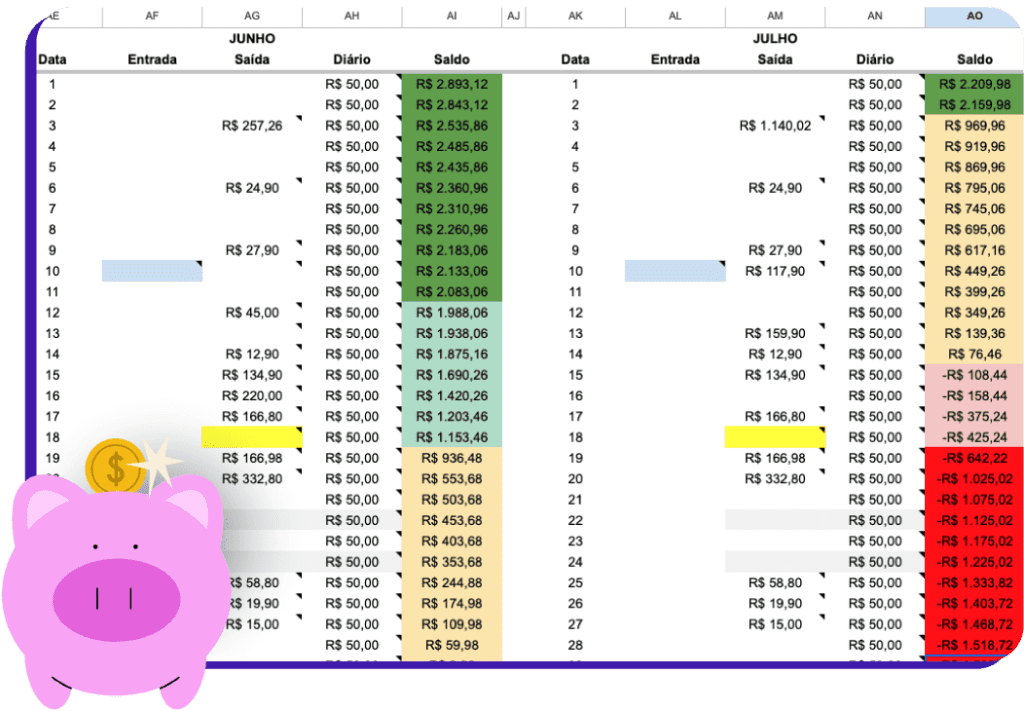Select the R$ 220,00 Saída cell
Viewport: 1024px width, 711px height.
[252, 396]
